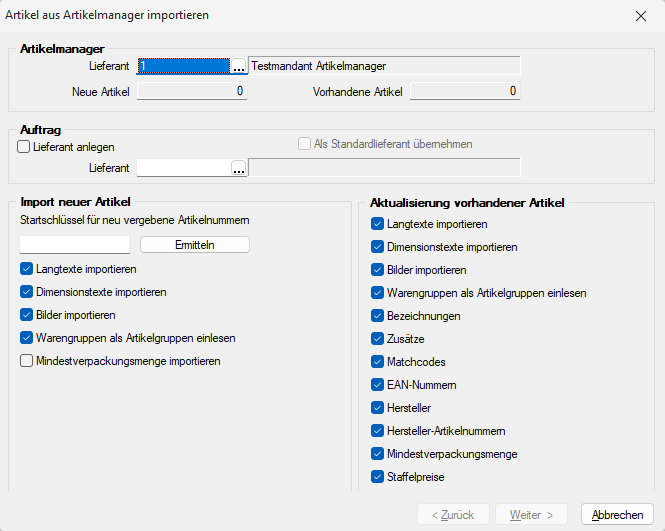Click the Ermitteln button
This screenshot has width=665, height=531.
[x=194, y=245]
